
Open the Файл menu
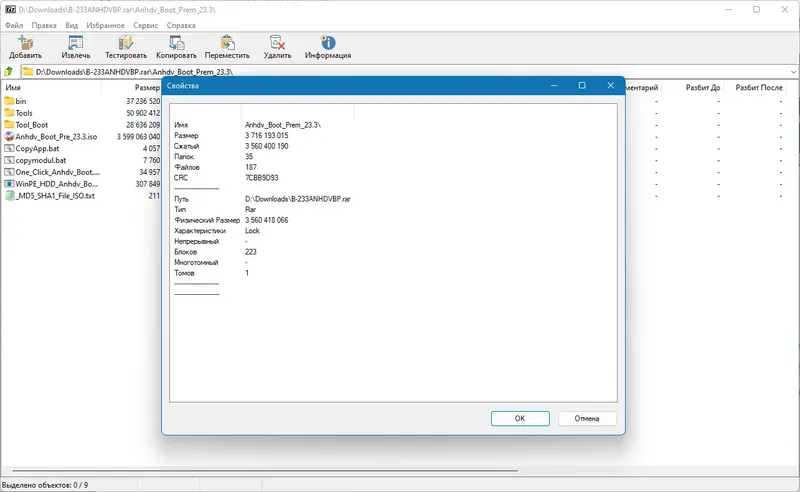click(14, 25)
